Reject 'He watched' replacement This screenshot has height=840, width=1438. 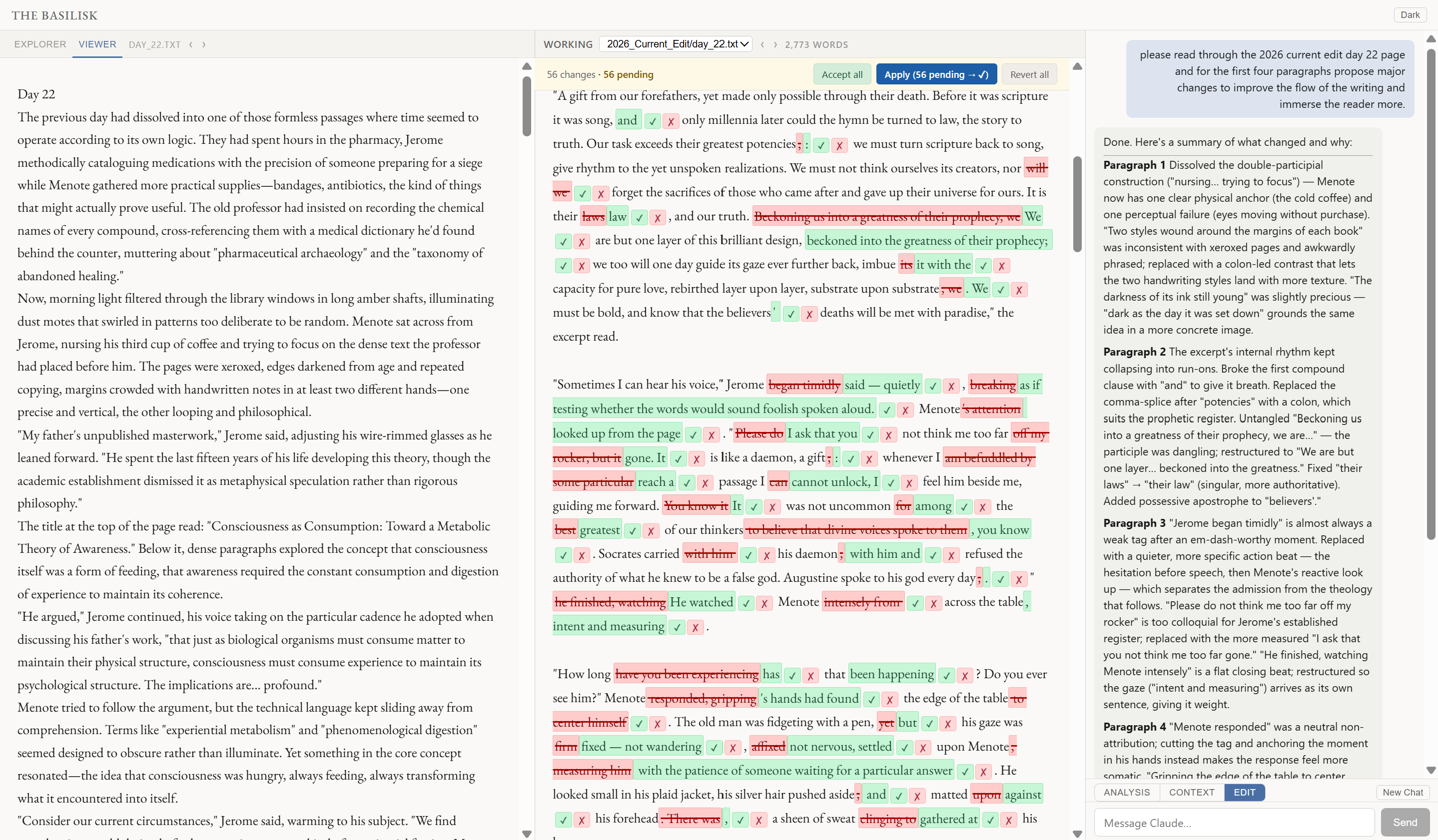coord(764,603)
